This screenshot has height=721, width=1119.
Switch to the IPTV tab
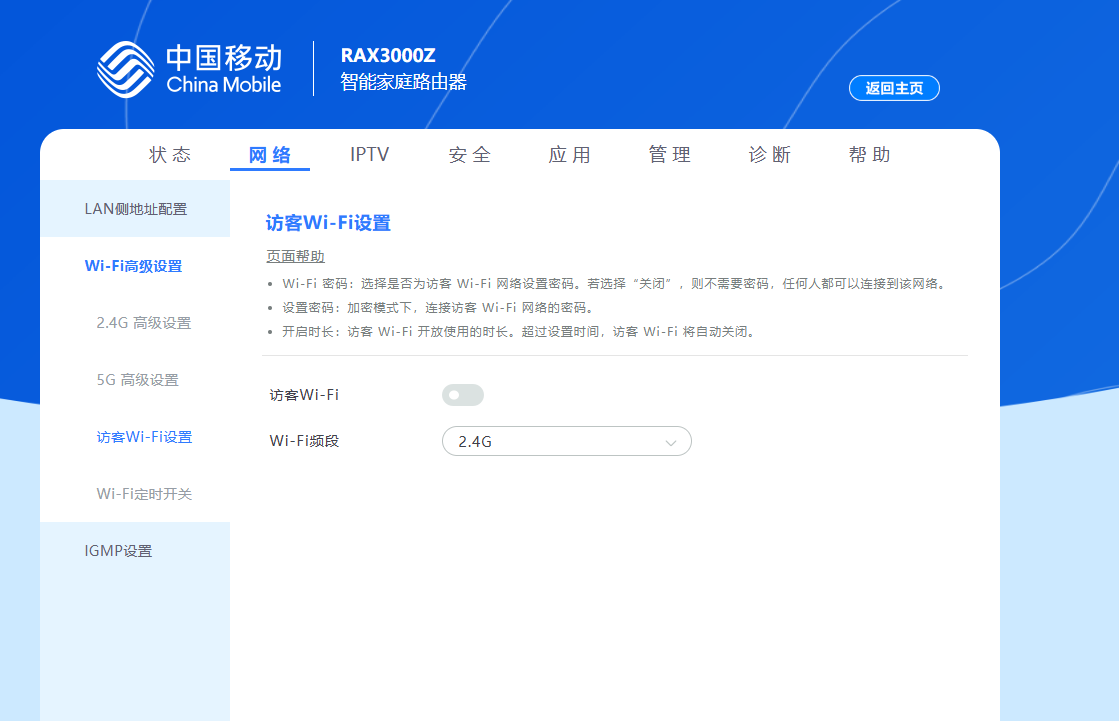(370, 154)
